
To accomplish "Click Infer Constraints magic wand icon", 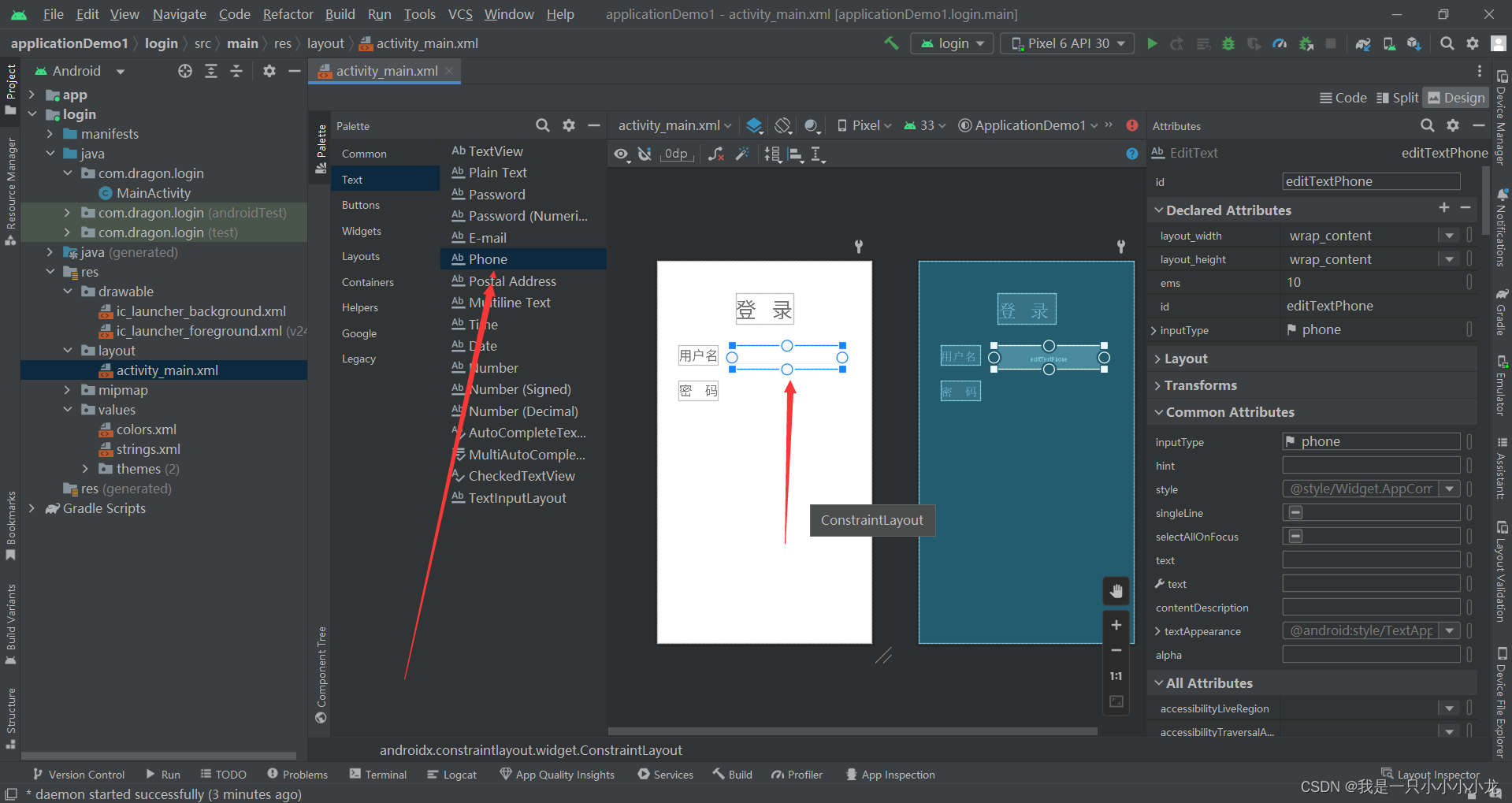I will (742, 154).
